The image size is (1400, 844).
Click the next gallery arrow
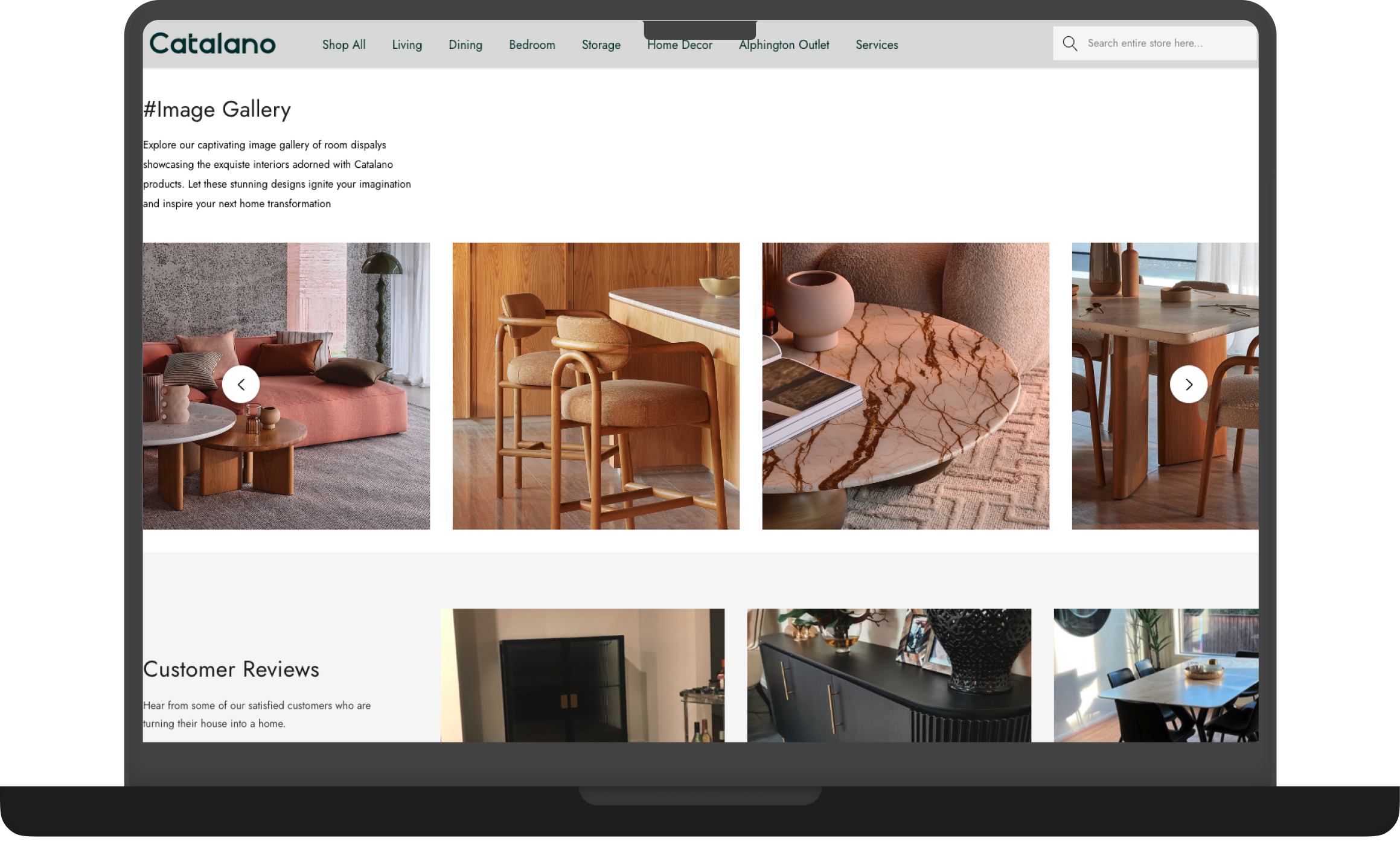(1188, 385)
